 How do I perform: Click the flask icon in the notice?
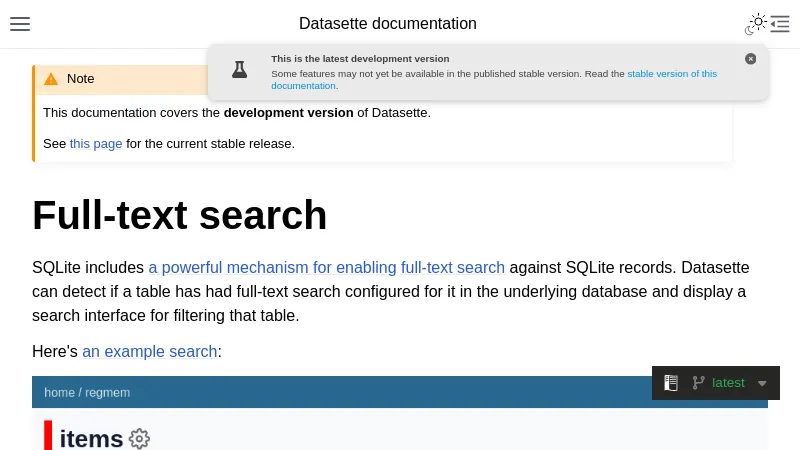point(239,70)
